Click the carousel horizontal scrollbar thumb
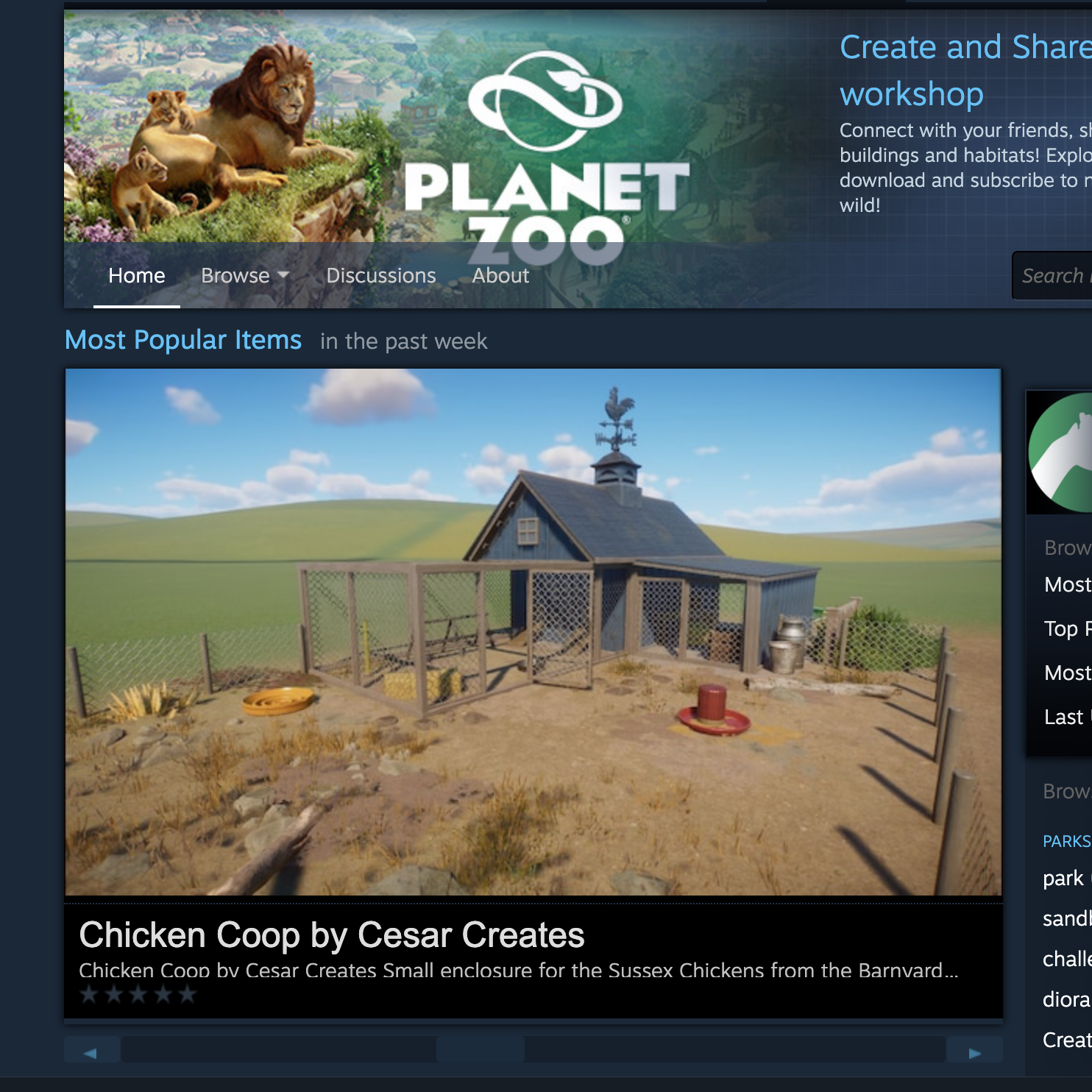Viewport: 1092px width, 1092px height. [480, 1049]
